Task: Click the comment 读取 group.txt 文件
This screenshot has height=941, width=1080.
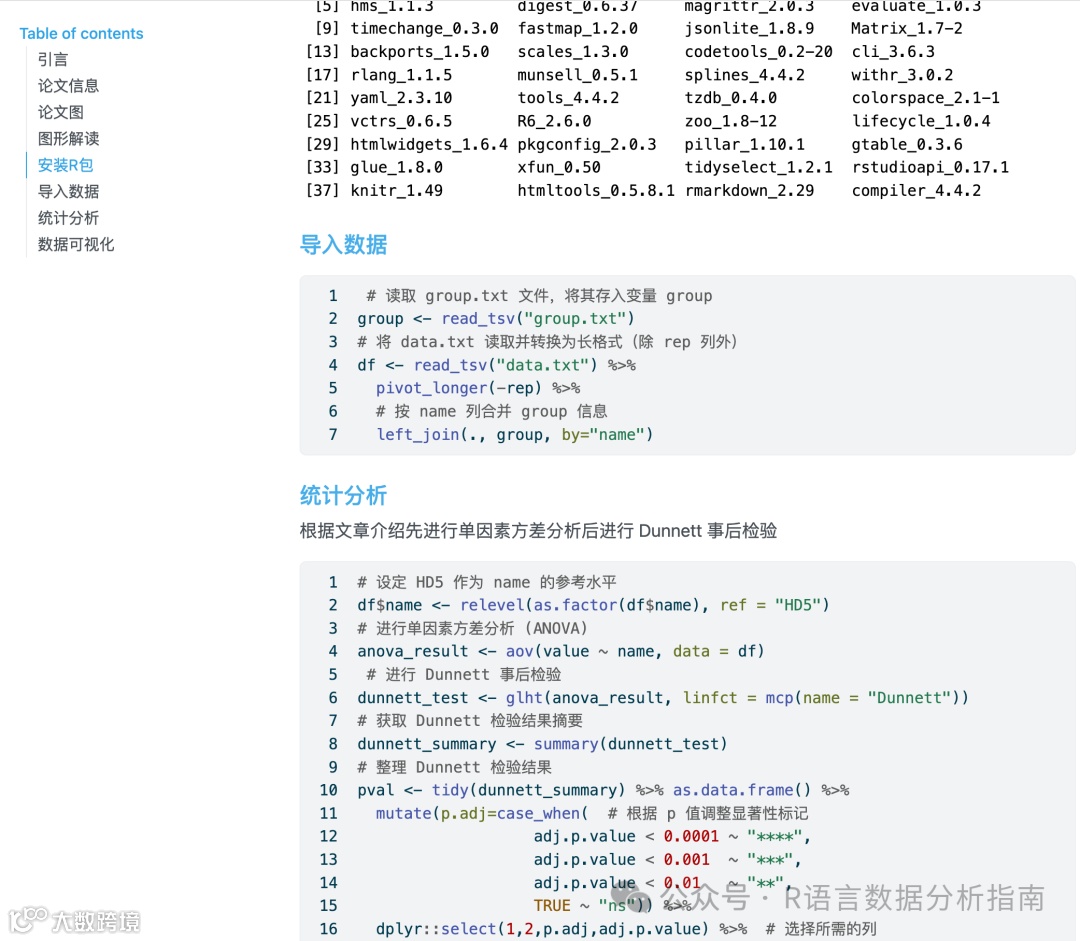Action: coord(539,296)
